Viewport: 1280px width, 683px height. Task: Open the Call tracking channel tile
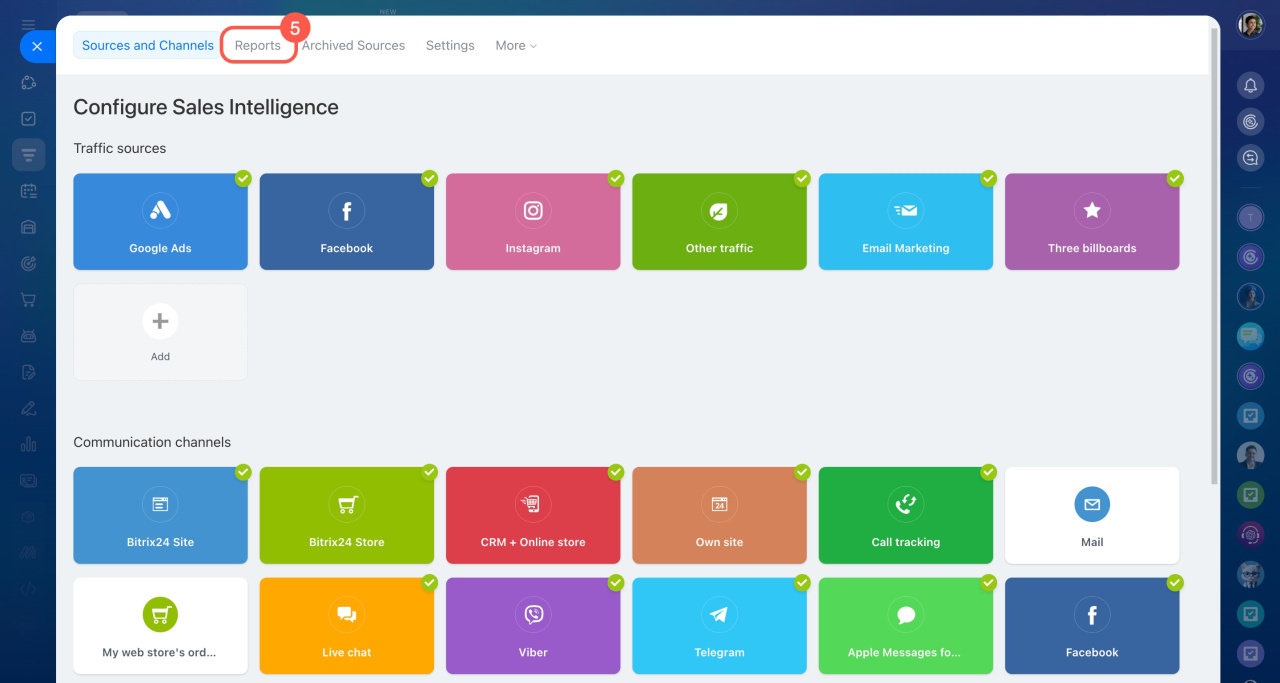[x=906, y=515]
